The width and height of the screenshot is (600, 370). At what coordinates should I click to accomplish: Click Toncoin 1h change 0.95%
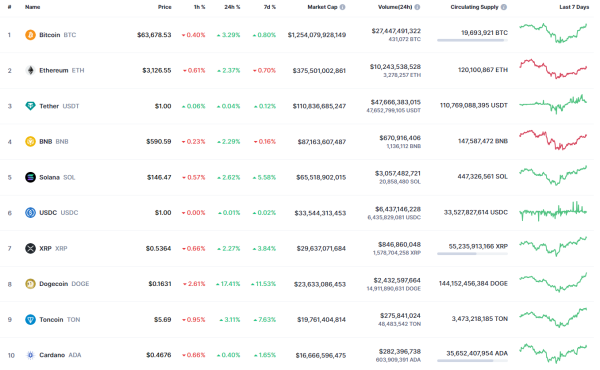[194, 319]
